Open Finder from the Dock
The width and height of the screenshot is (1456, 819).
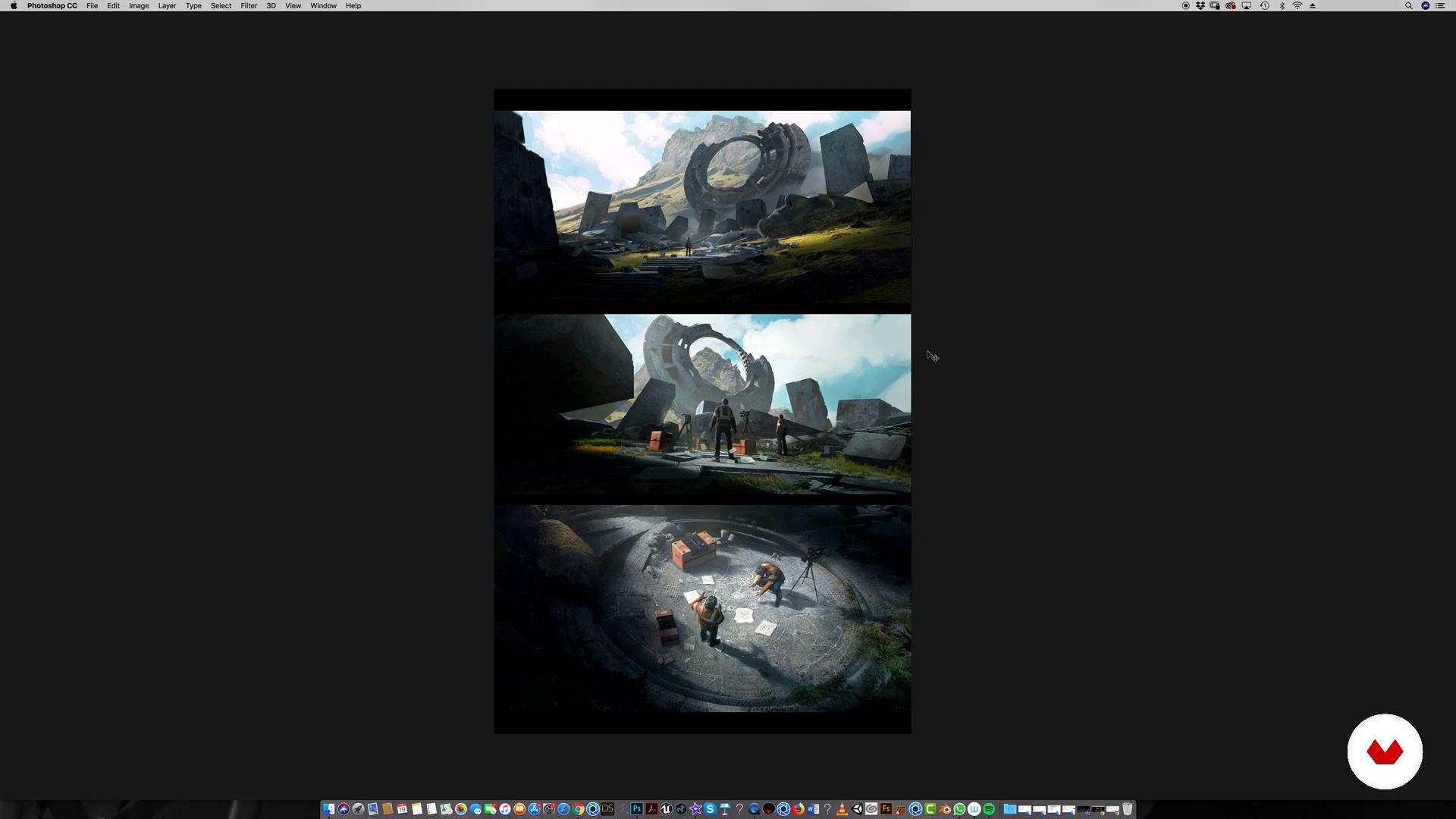(x=328, y=809)
